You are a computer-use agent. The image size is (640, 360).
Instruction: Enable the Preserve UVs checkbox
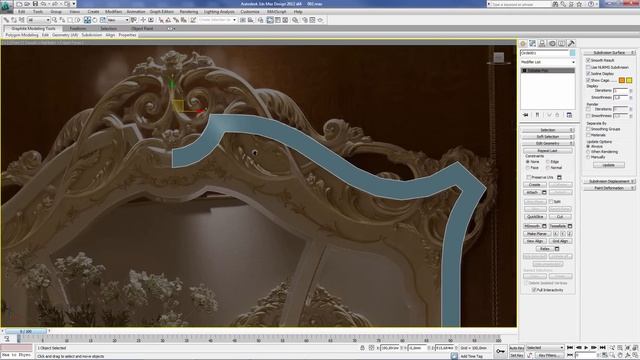pyautogui.click(x=529, y=177)
